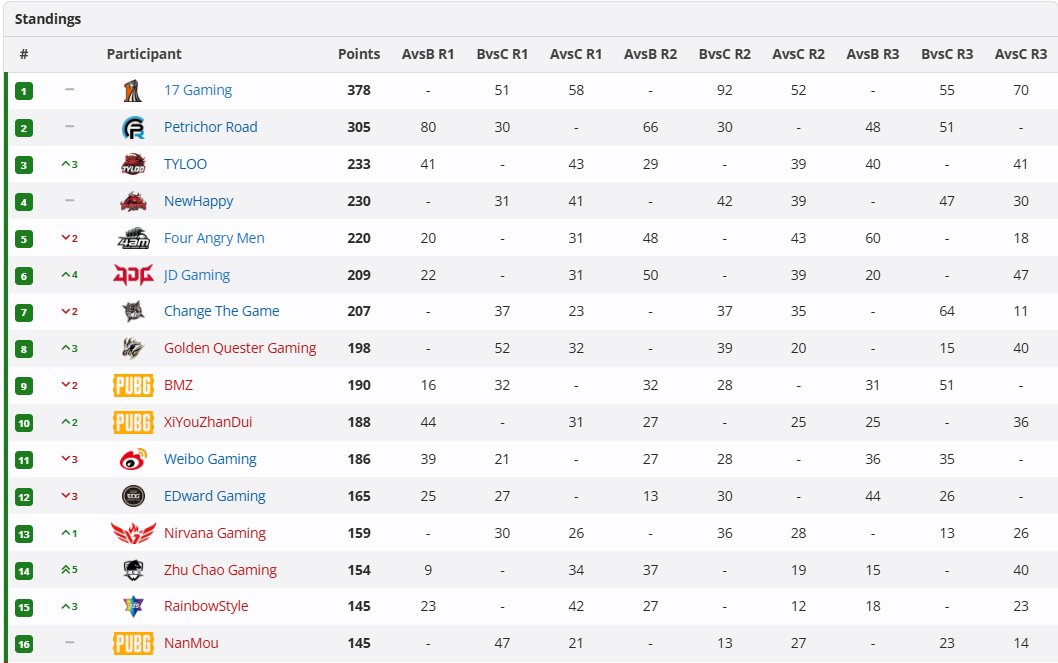This screenshot has width=1058, height=663.
Task: Click Petrichor Road's 305 points value
Action: point(359,127)
